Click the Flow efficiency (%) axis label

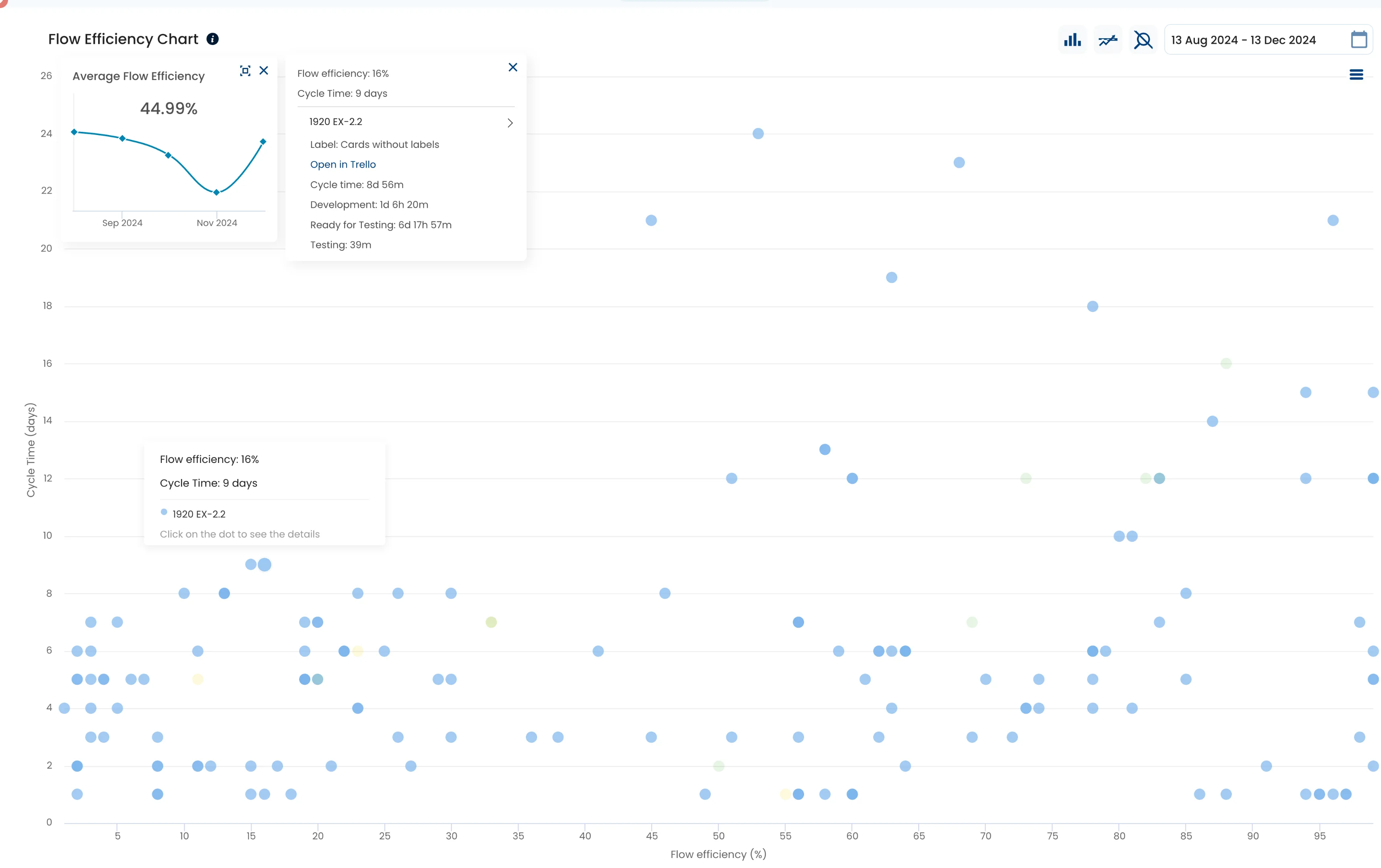pos(718,854)
